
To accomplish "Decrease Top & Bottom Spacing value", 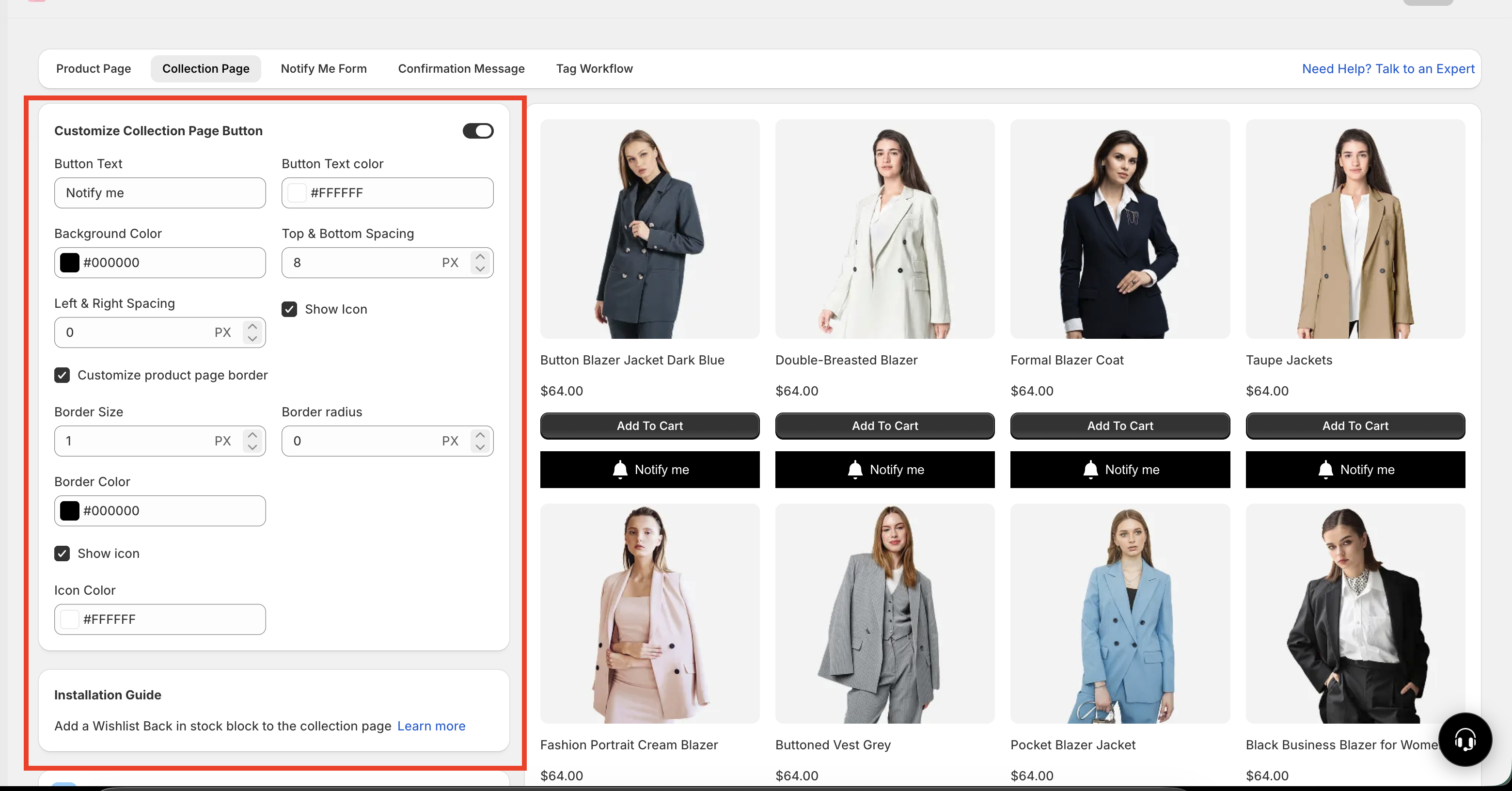I will (480, 269).
